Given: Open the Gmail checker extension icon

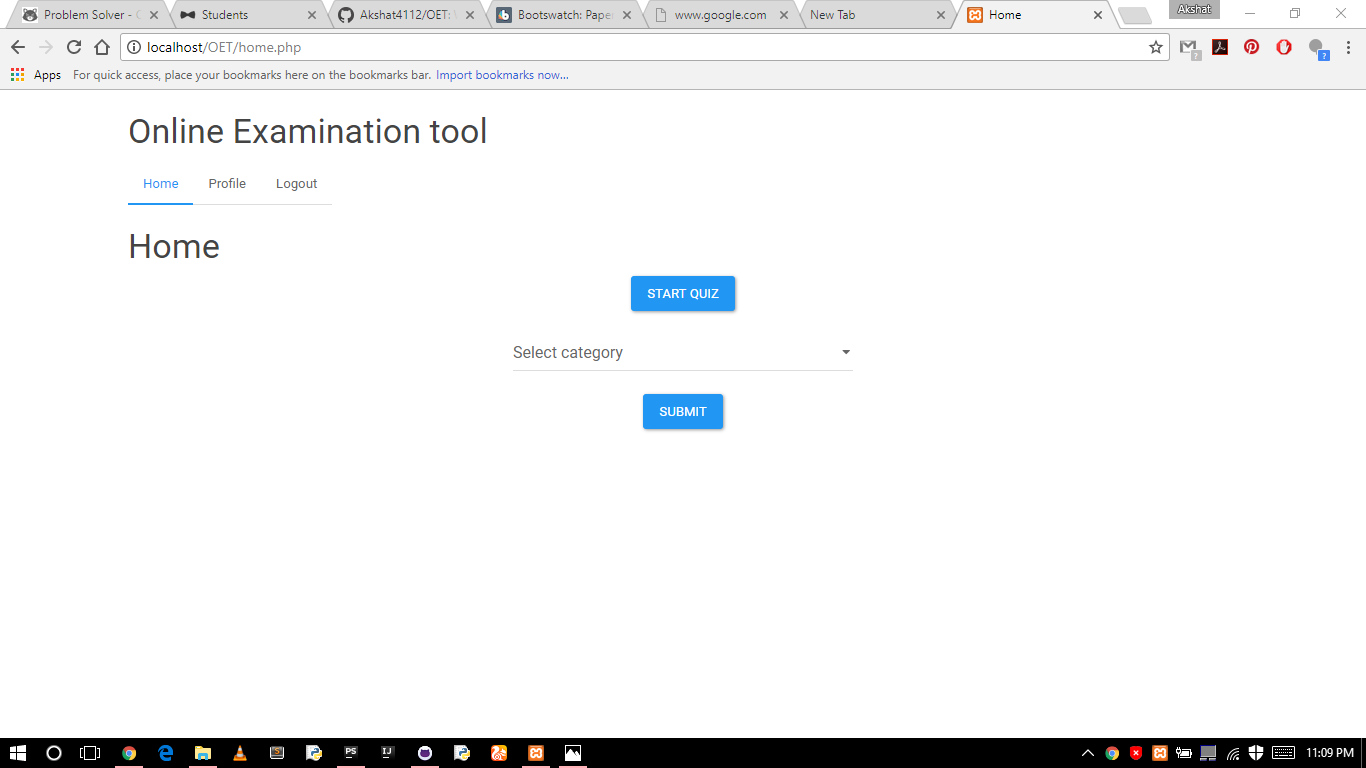Looking at the screenshot, I should (1188, 47).
